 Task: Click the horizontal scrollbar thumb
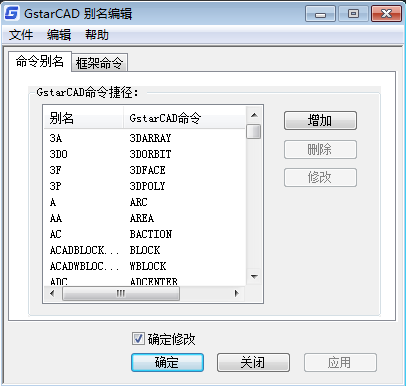(x=121, y=293)
